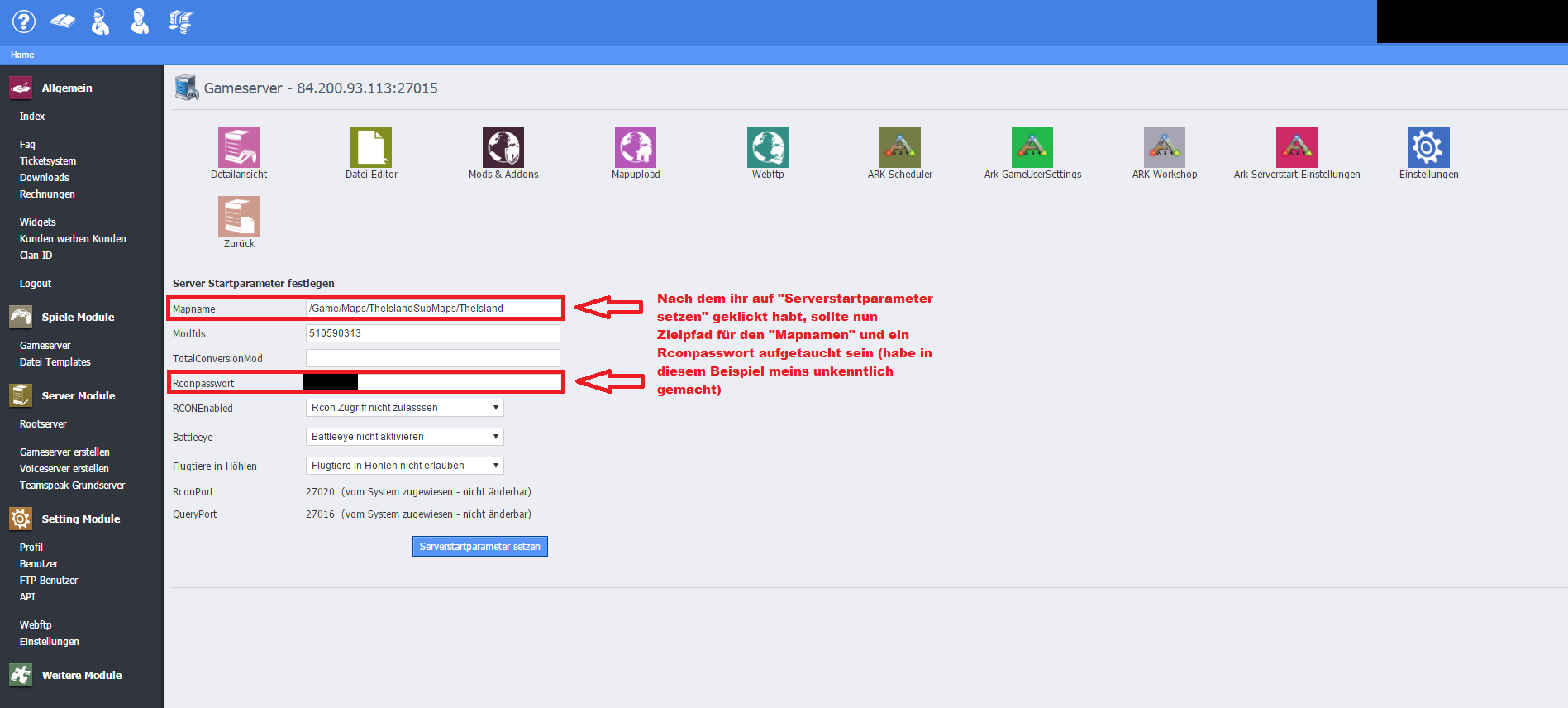The height and width of the screenshot is (708, 1568).
Task: Open Mods & Addons icon
Action: pos(503,148)
